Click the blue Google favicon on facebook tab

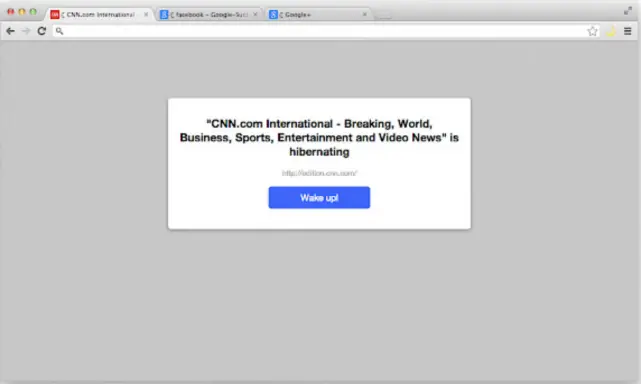tap(164, 15)
